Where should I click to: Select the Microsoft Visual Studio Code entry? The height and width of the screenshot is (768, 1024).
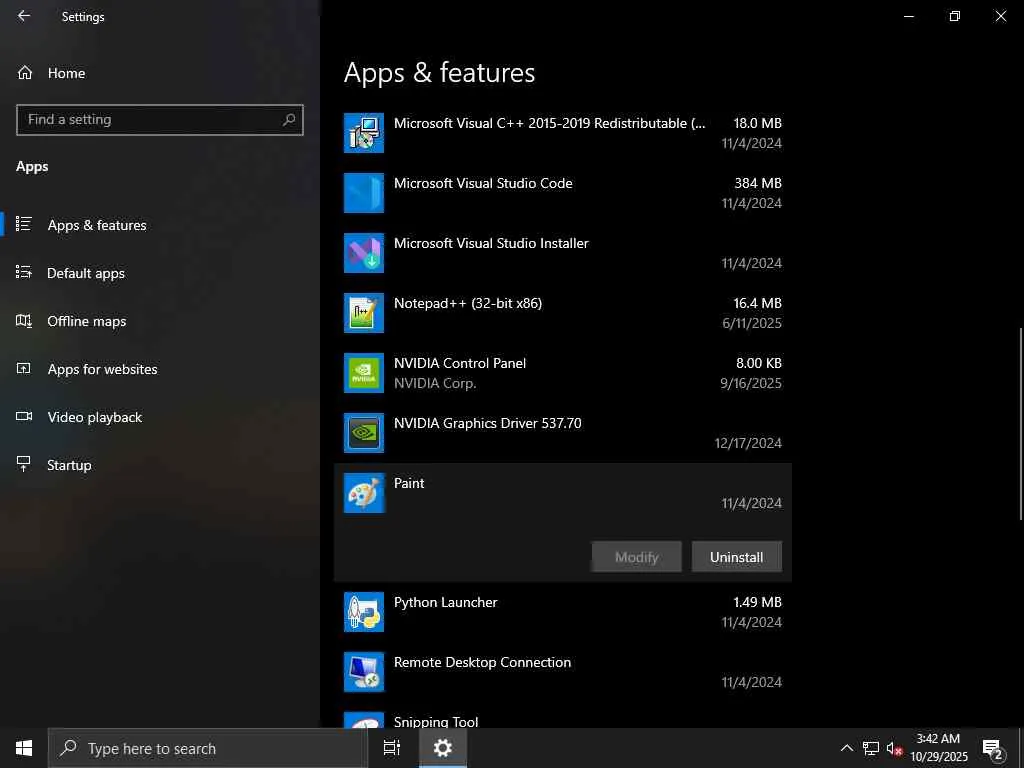coord(562,193)
